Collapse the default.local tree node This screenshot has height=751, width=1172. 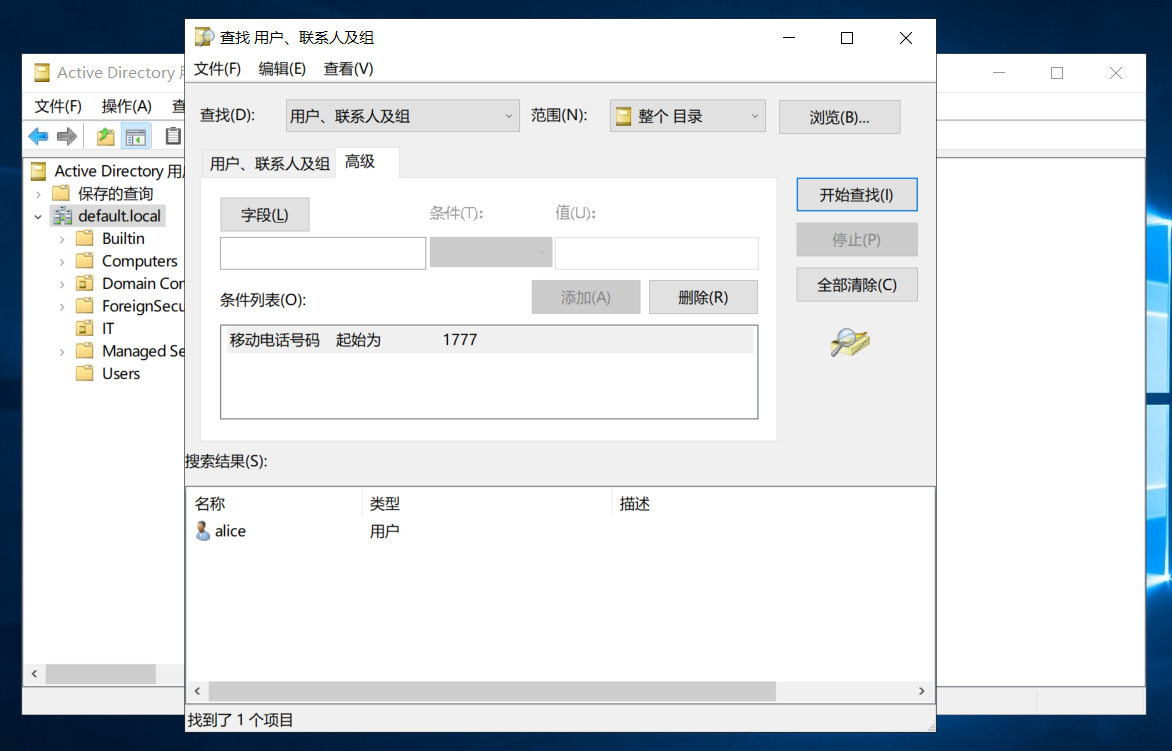(38, 216)
